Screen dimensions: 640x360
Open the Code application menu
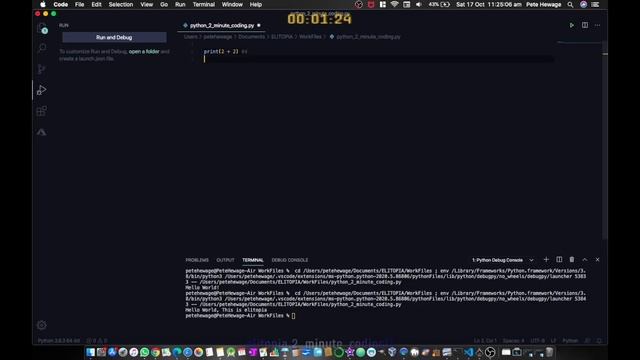click(x=61, y=4)
